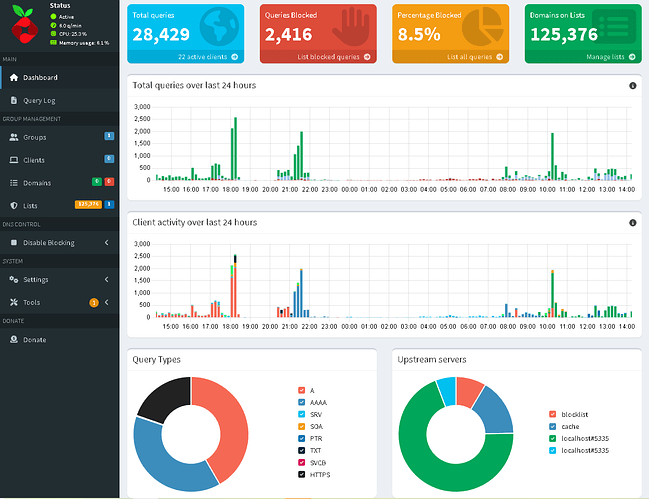This screenshot has width=649, height=499.
Task: Click the 2,416 queries blocked value
Action: [x=288, y=34]
